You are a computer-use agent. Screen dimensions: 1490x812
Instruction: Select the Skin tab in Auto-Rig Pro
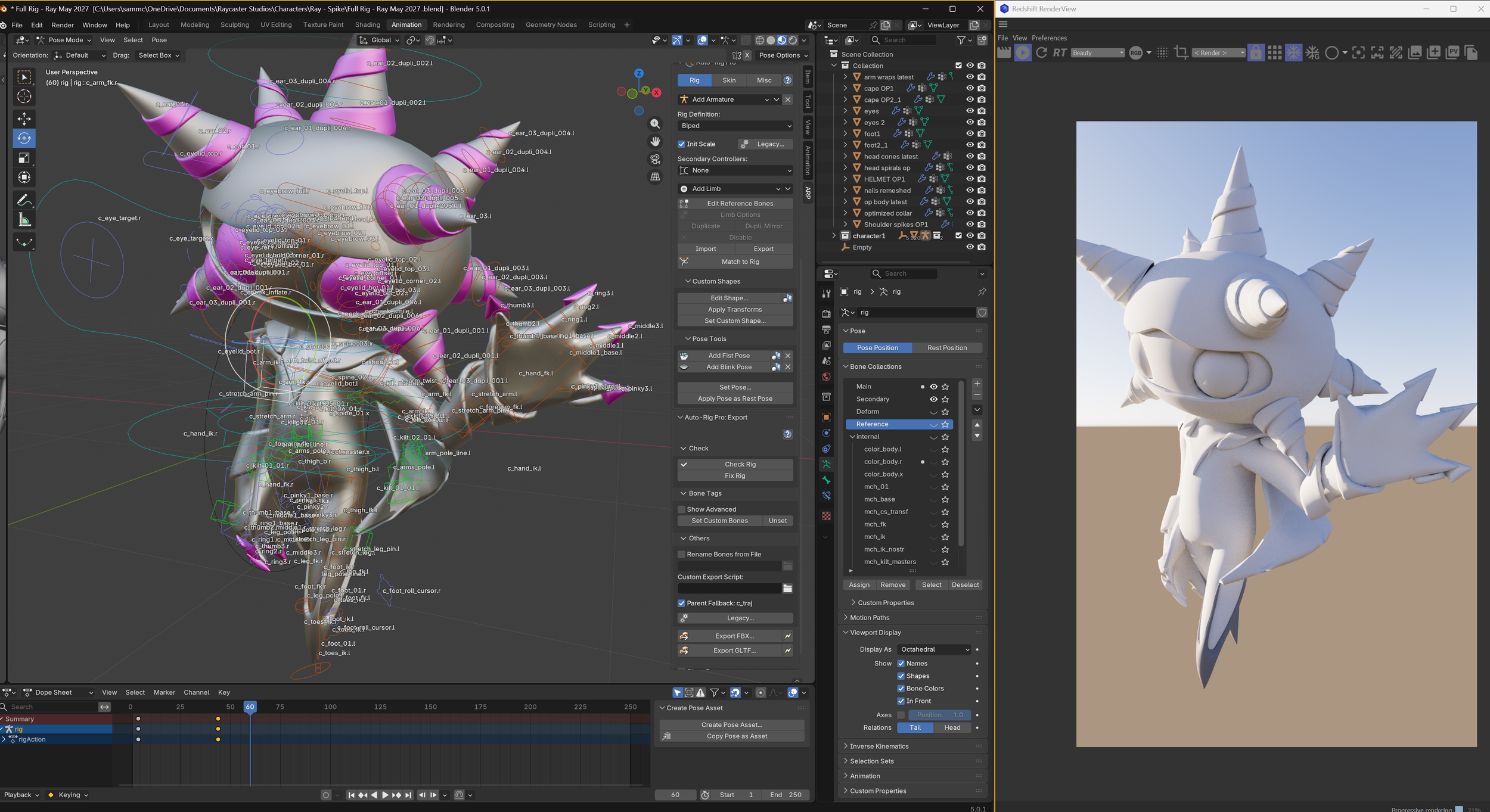(x=729, y=80)
